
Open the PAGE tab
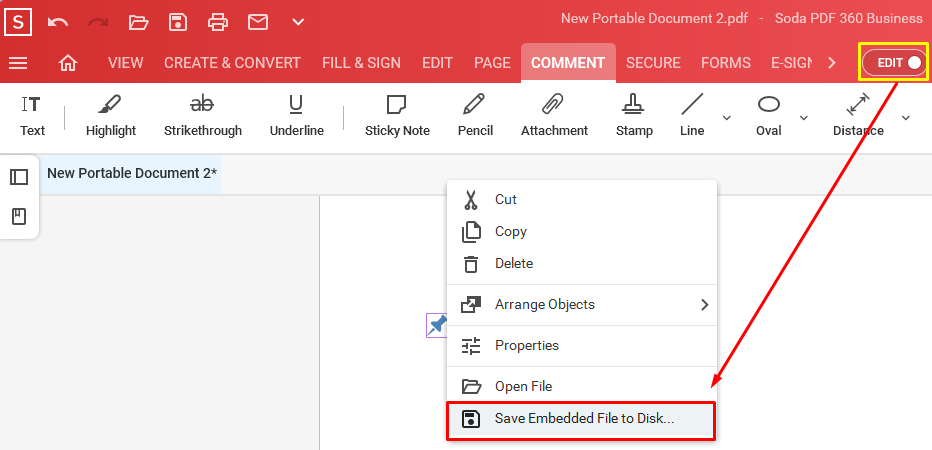click(492, 63)
